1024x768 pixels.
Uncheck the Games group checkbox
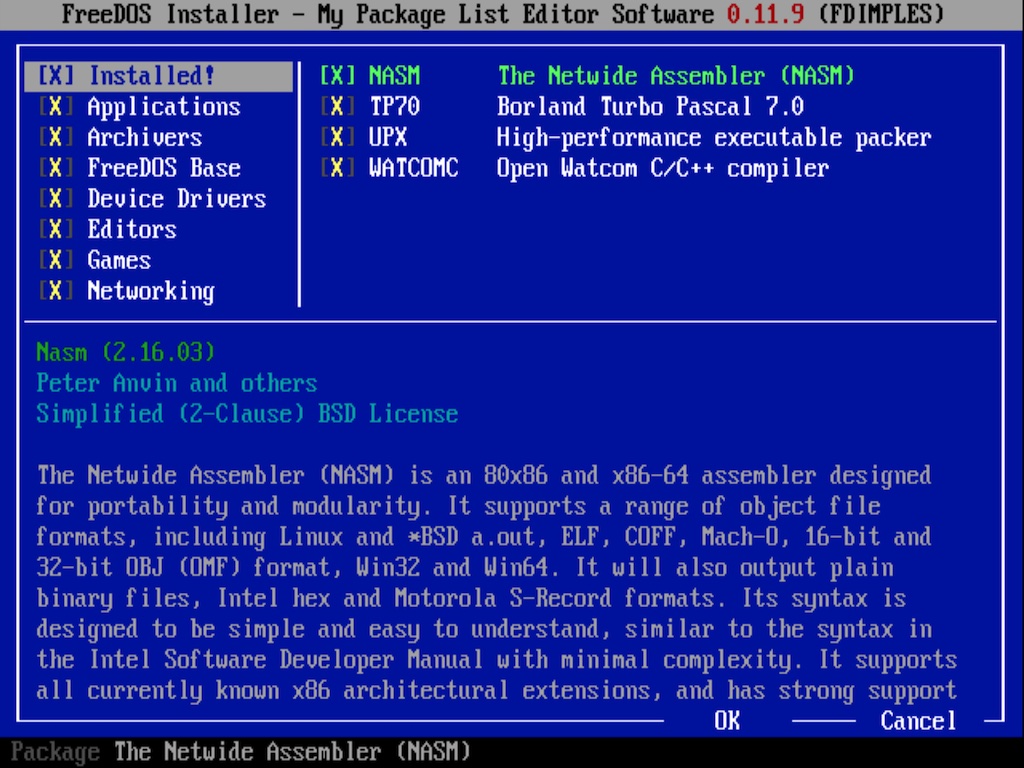pos(56,260)
